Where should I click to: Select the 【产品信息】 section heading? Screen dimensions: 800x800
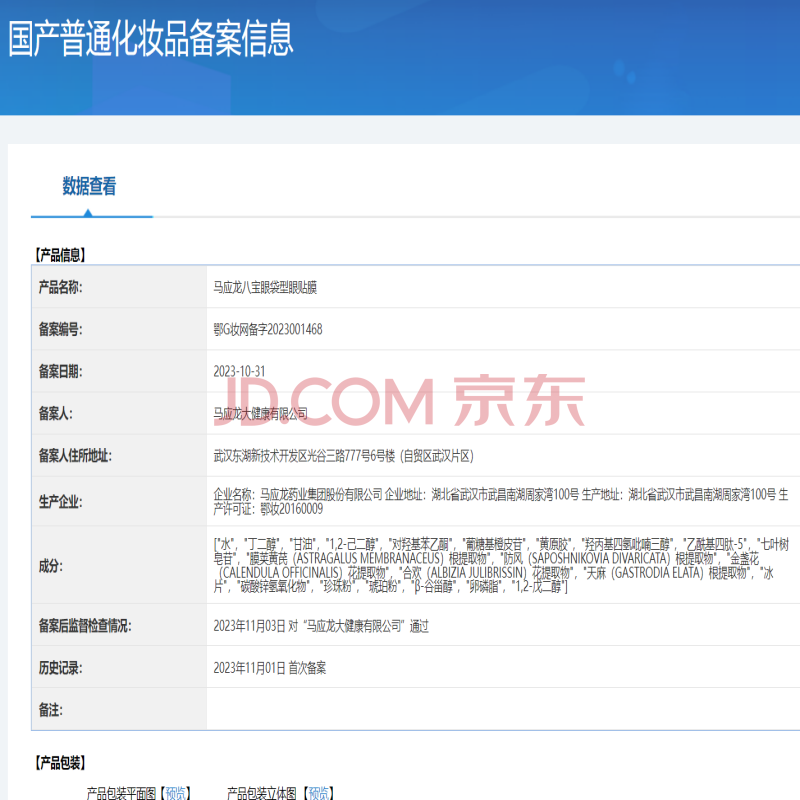(x=60, y=255)
